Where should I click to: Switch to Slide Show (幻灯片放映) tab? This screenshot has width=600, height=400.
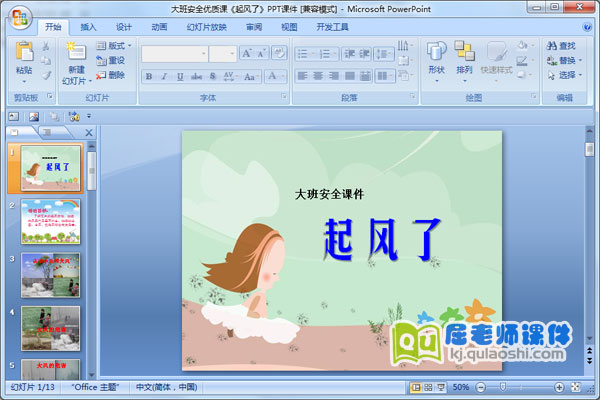pos(207,27)
